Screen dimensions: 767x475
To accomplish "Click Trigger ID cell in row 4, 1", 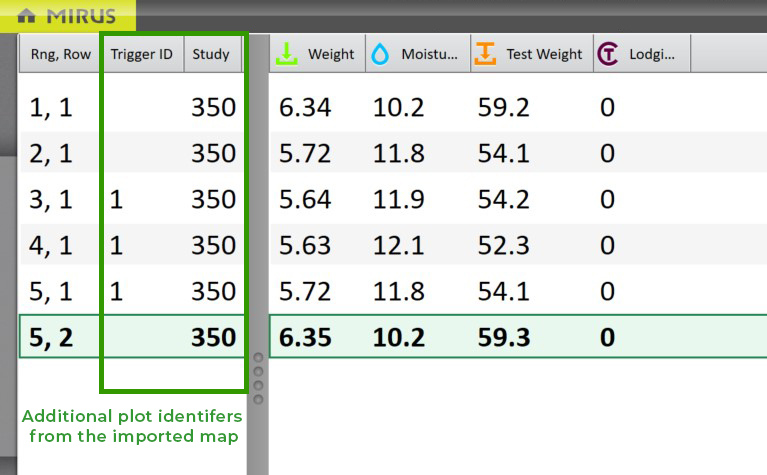I will point(117,245).
